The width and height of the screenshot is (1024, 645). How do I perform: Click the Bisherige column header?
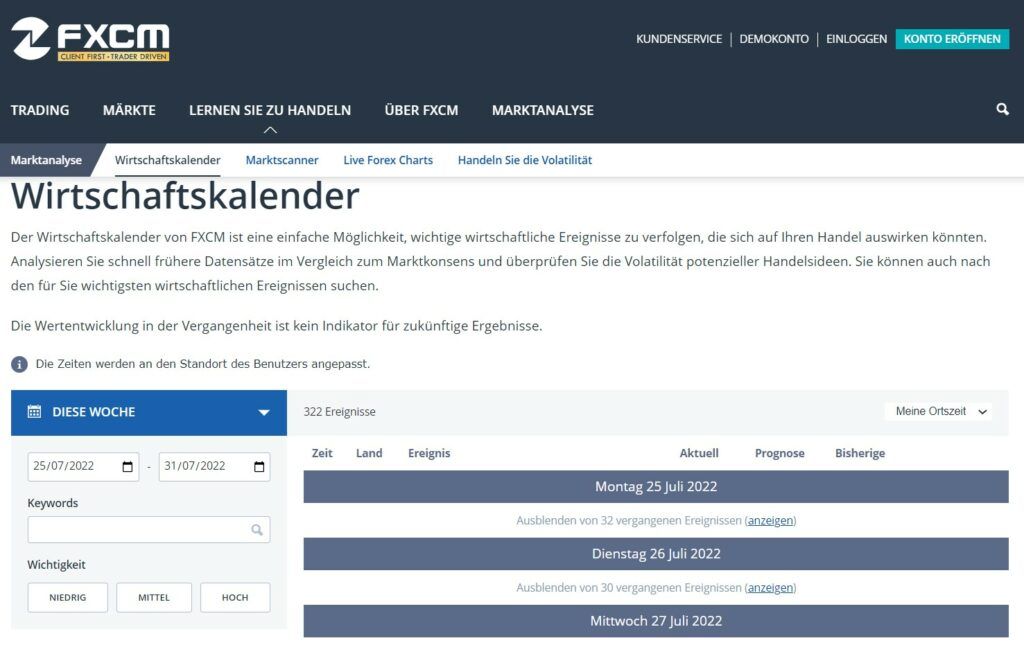[860, 453]
